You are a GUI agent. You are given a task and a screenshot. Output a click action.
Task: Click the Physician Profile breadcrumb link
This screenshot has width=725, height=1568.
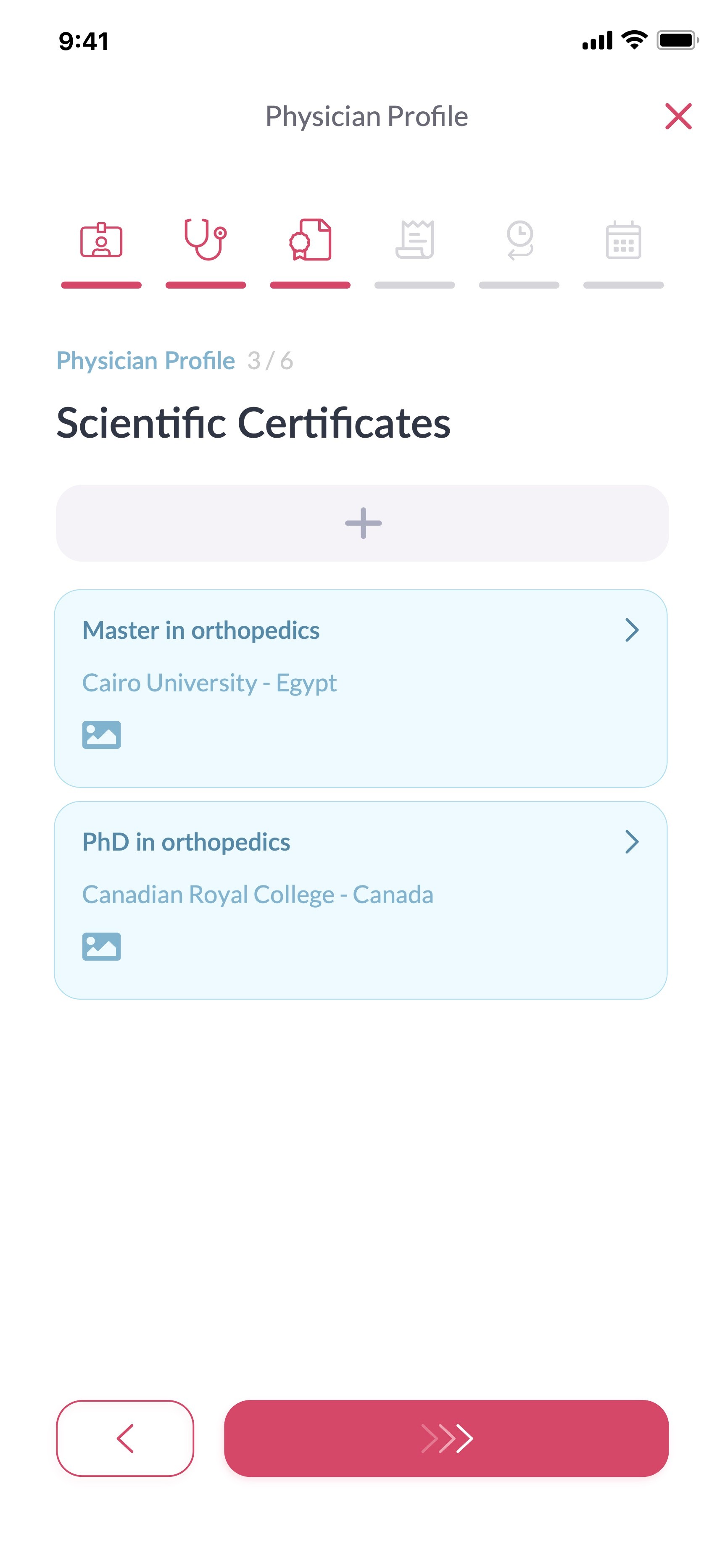(x=145, y=360)
